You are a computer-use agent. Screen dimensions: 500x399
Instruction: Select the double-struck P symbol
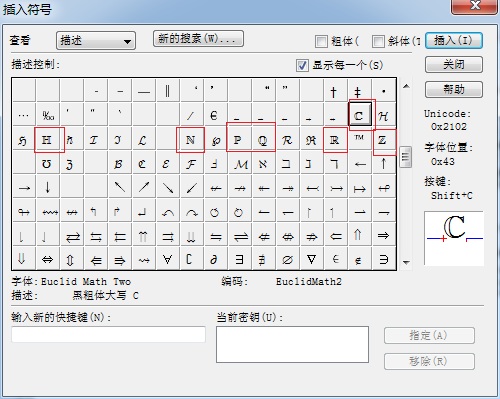coord(240,140)
